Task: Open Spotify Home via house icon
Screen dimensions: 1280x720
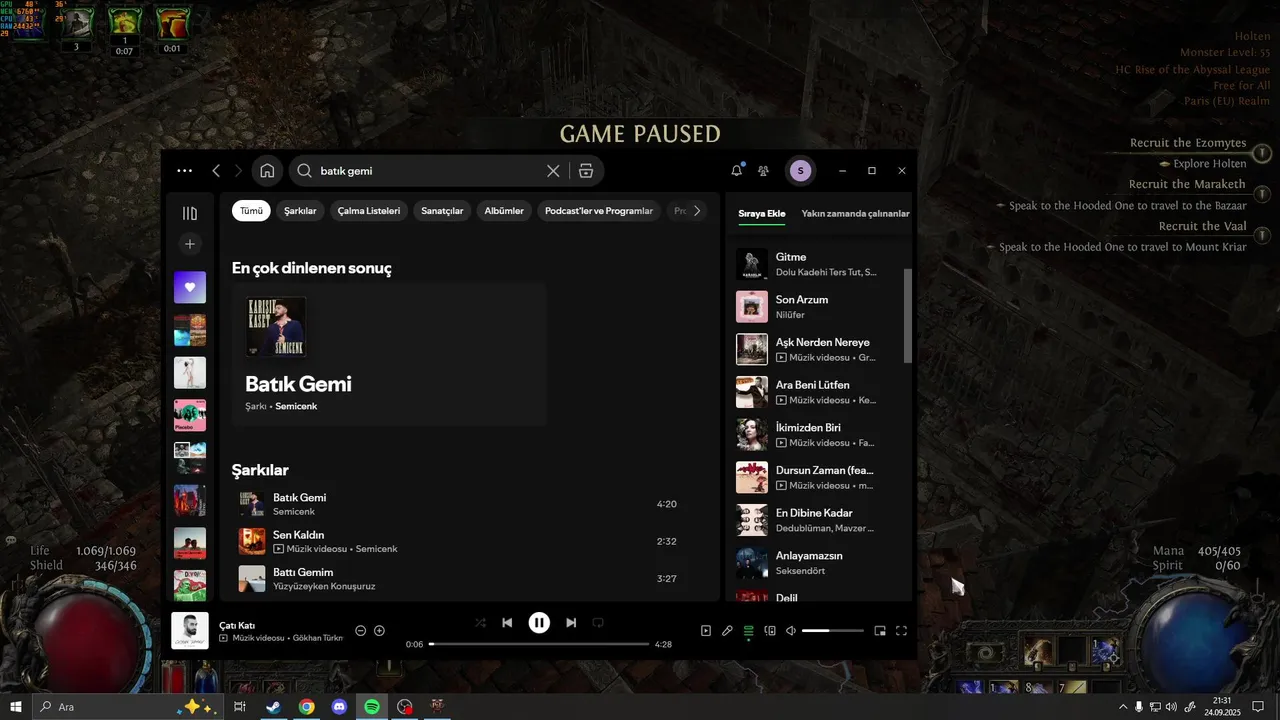Action: click(267, 171)
